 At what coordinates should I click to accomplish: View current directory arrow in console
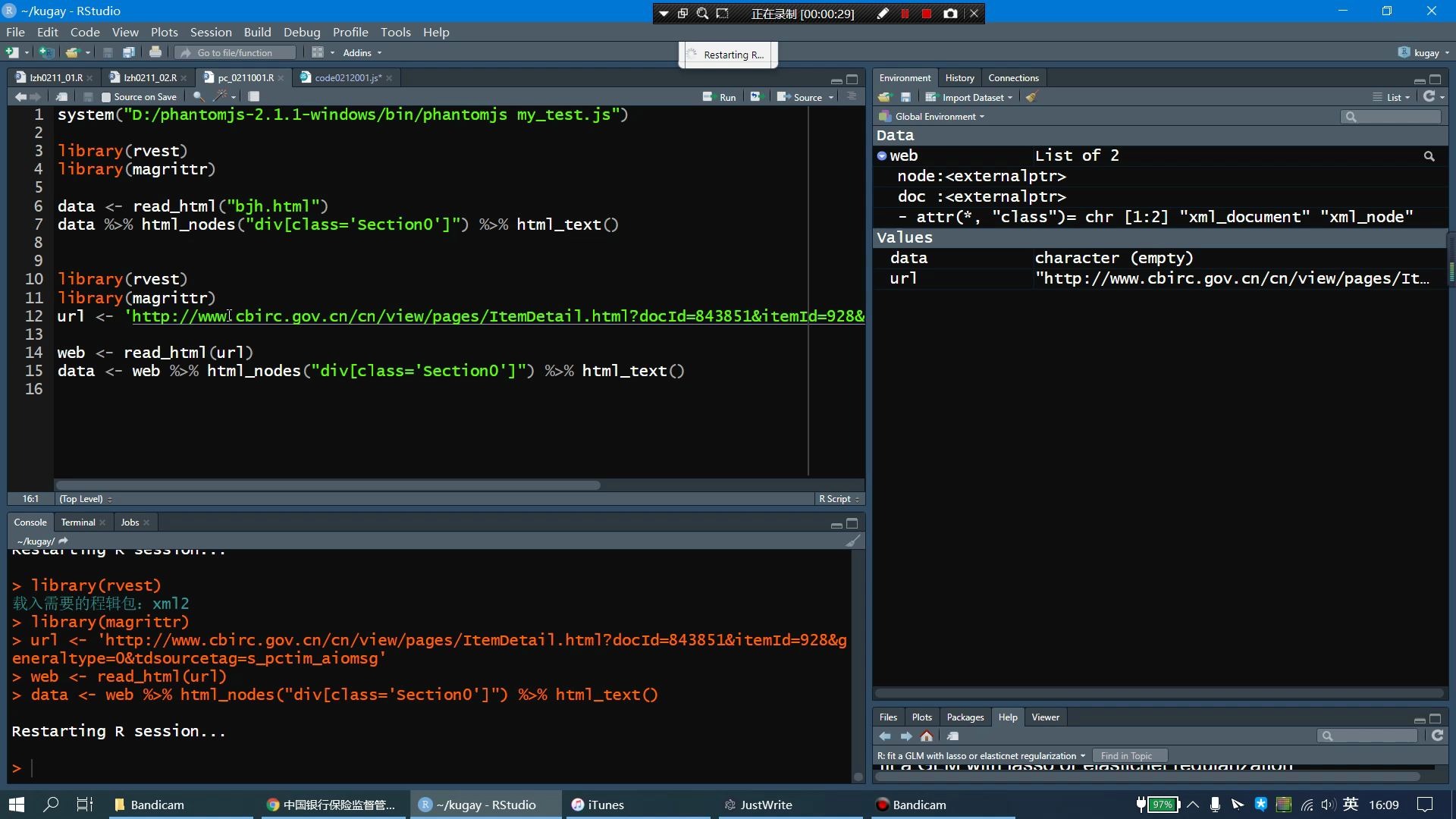tap(63, 541)
